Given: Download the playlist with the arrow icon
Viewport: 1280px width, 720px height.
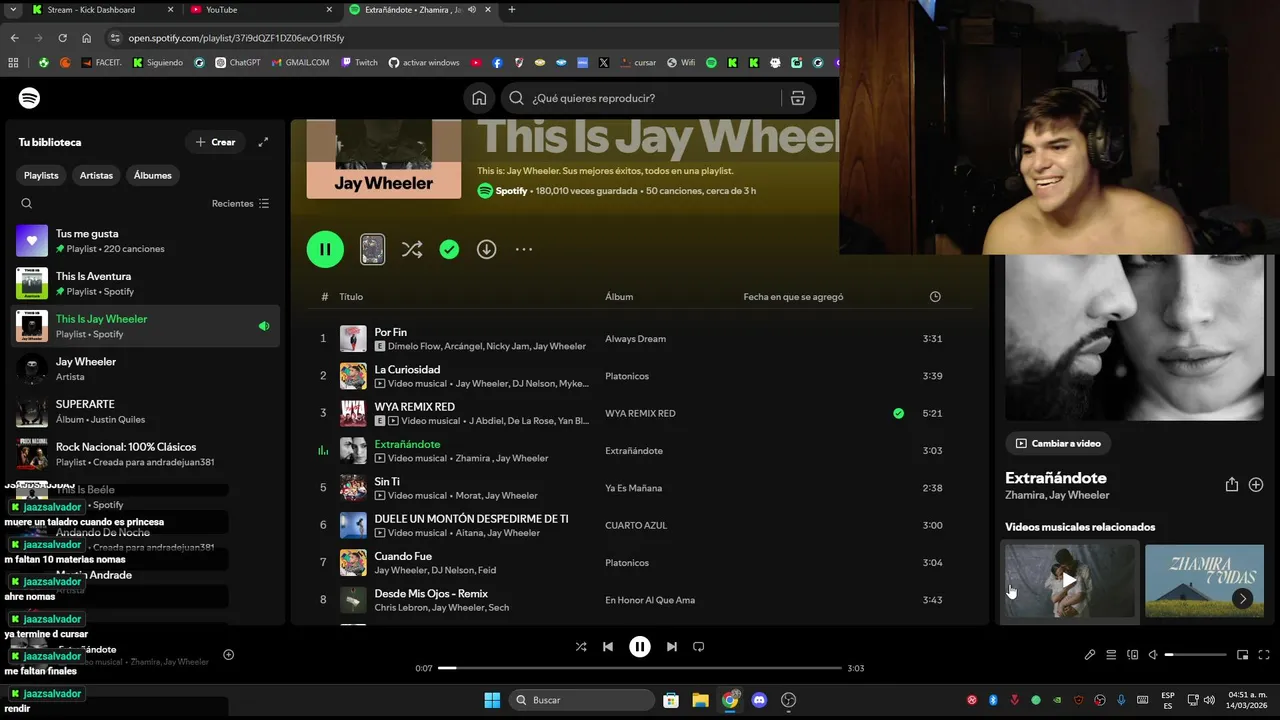Looking at the screenshot, I should [486, 249].
